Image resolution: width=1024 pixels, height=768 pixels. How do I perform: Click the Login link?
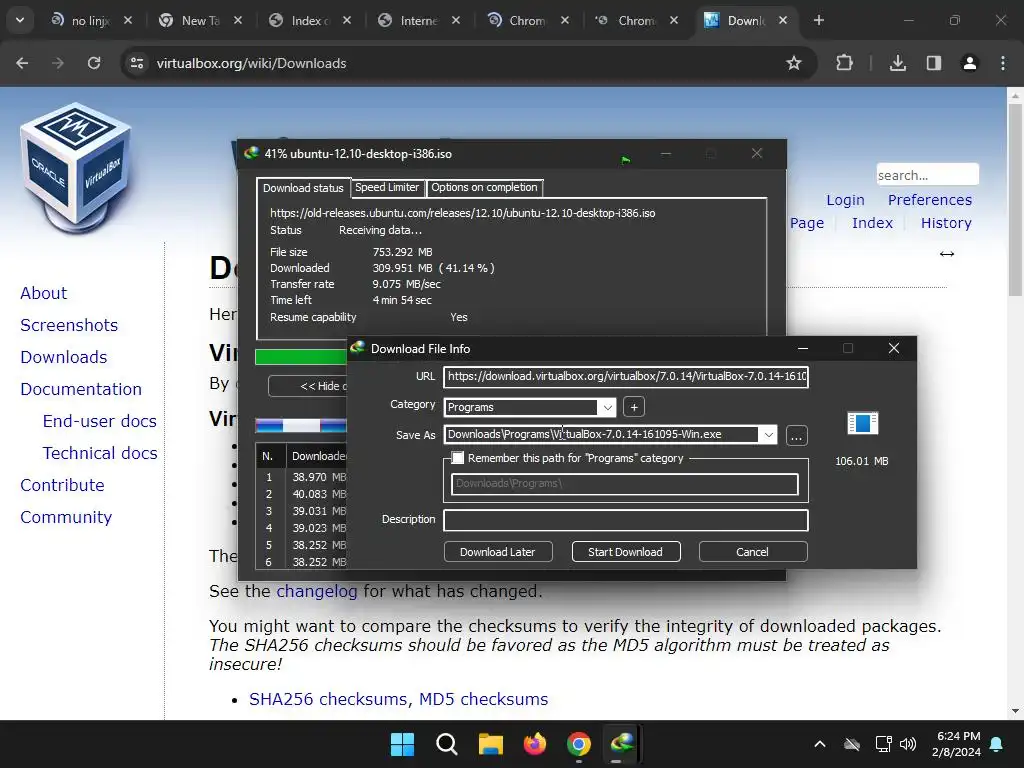point(845,200)
